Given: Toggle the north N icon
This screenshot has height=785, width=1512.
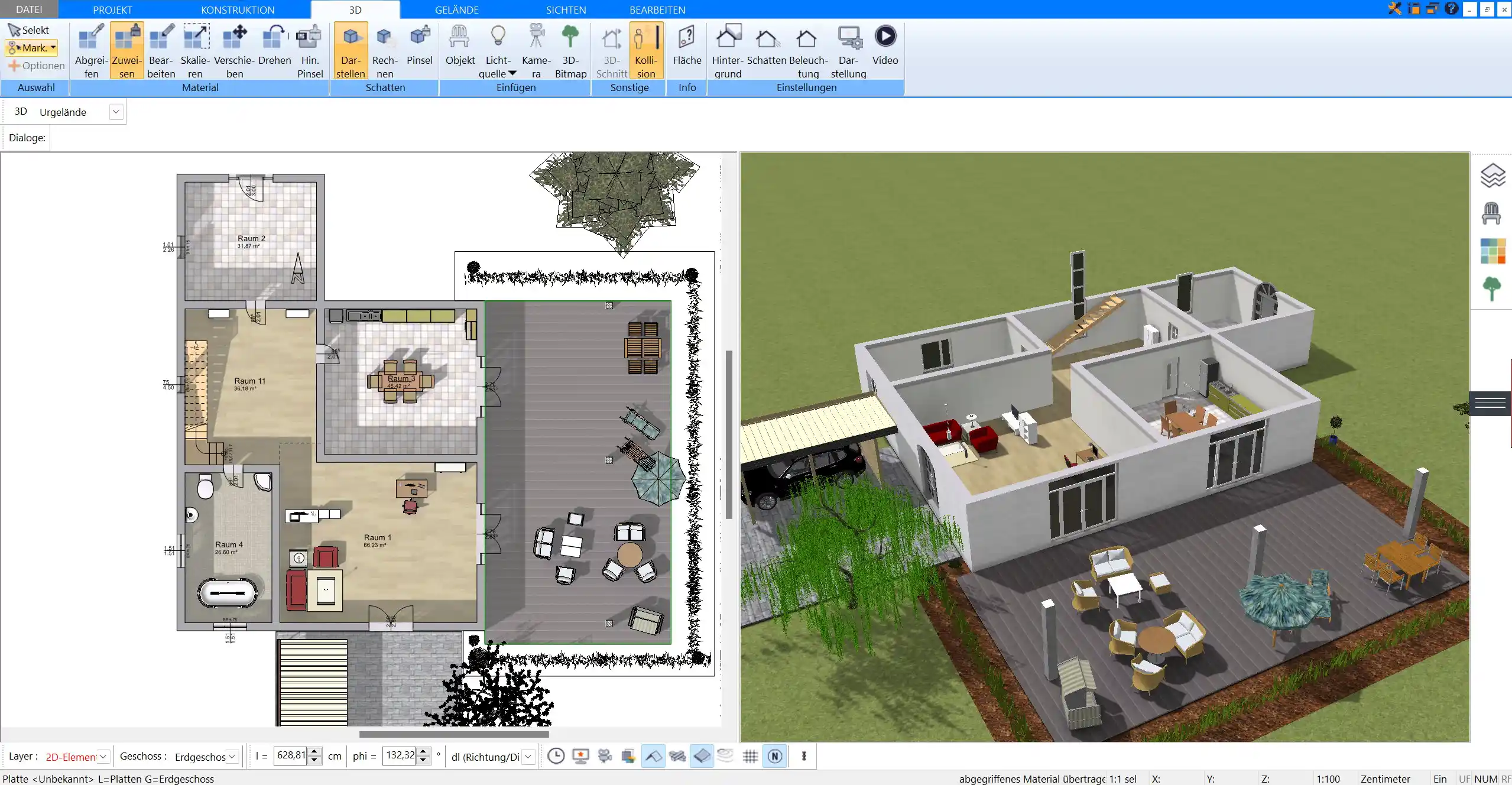Looking at the screenshot, I should tap(775, 756).
